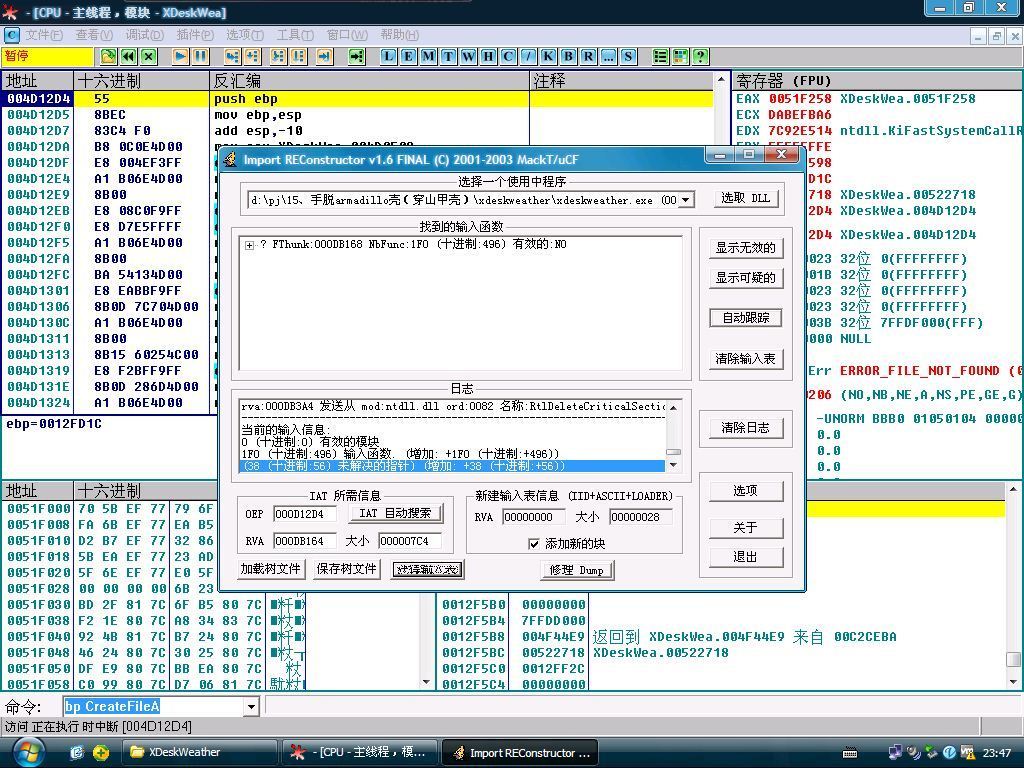Open the 插件(P) menu
1024x768 pixels.
point(195,35)
